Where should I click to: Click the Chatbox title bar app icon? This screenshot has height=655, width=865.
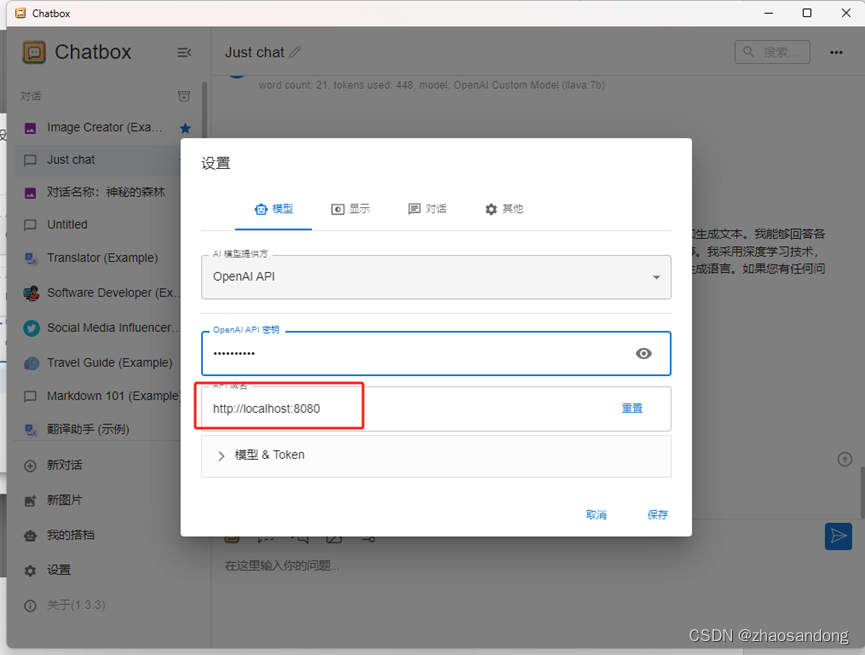click(x=20, y=13)
